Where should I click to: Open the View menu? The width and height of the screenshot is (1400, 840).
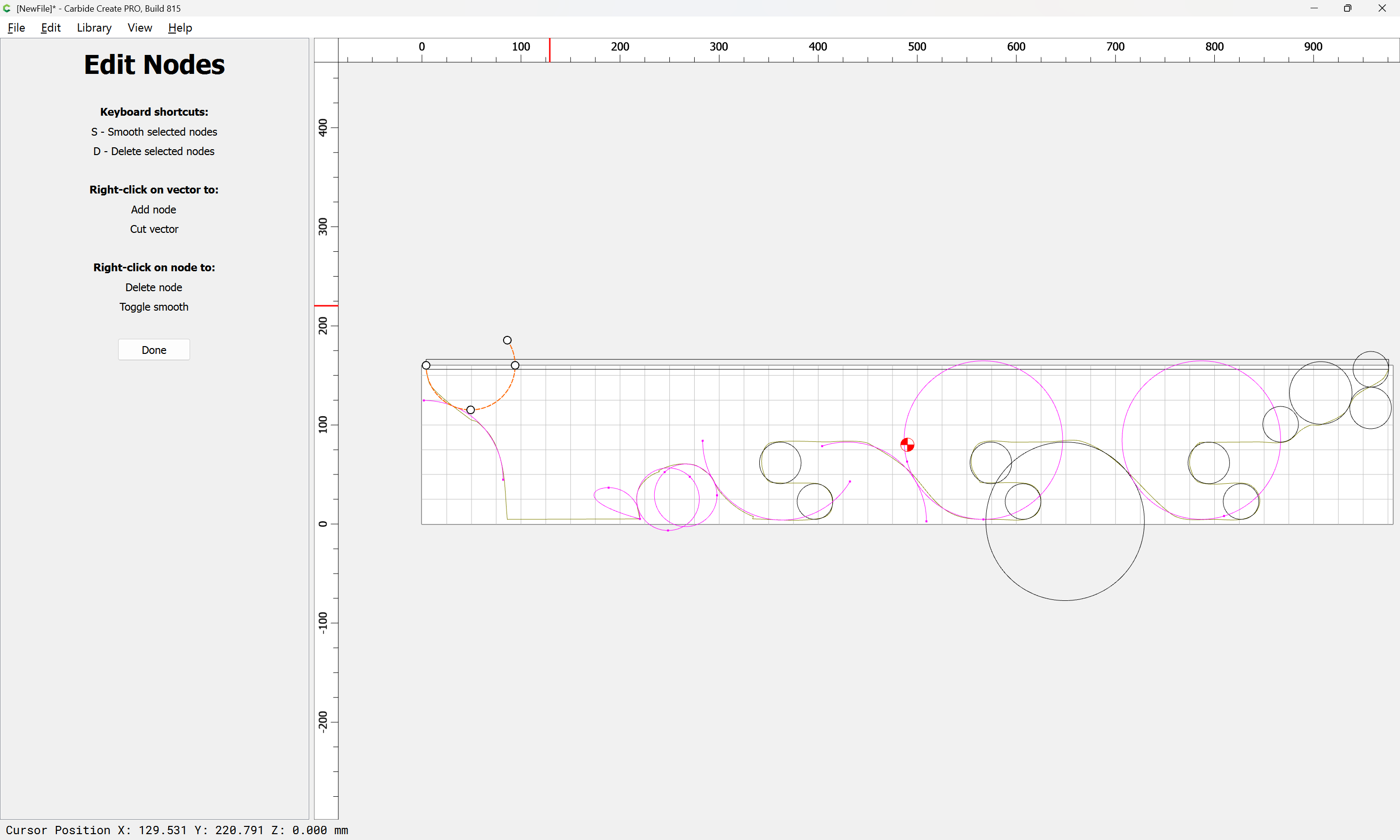(x=139, y=28)
